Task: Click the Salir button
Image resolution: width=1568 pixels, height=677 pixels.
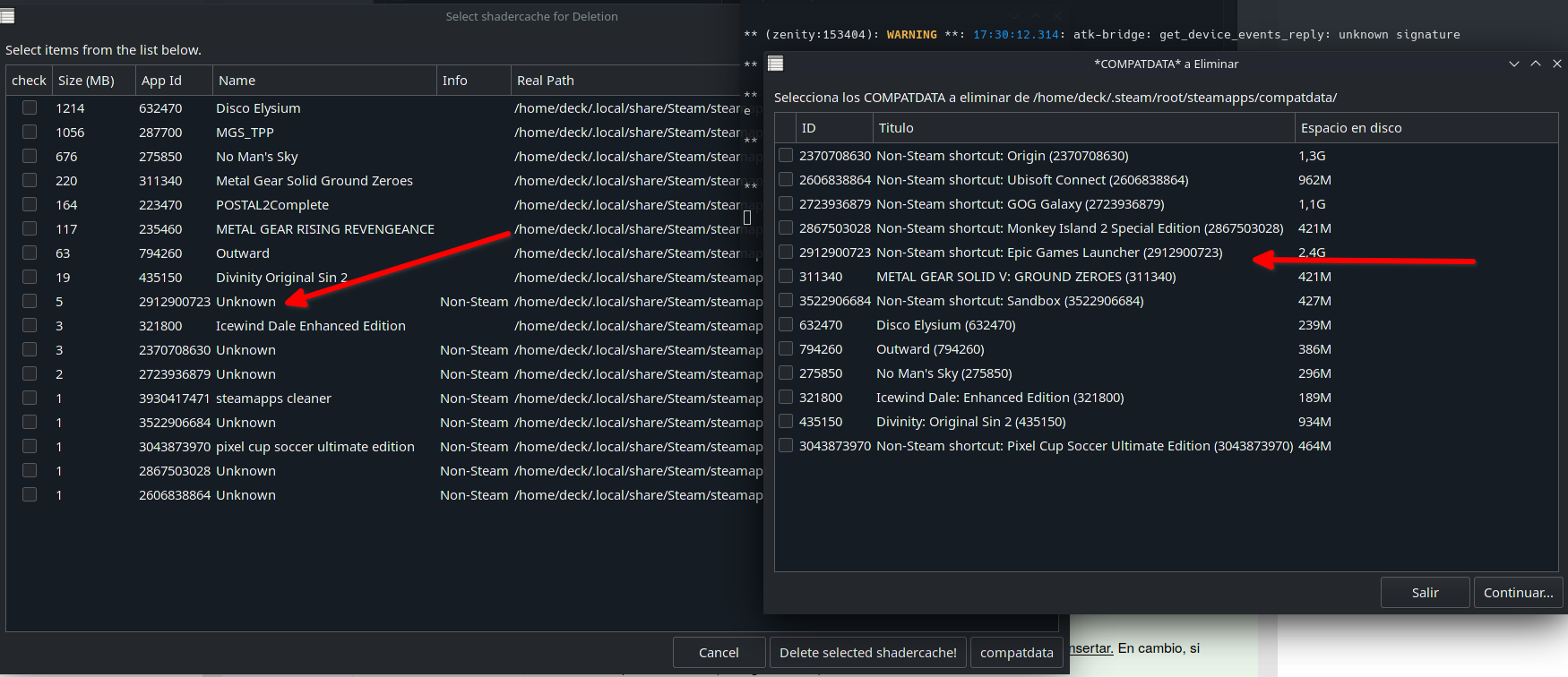Action: tap(1426, 593)
